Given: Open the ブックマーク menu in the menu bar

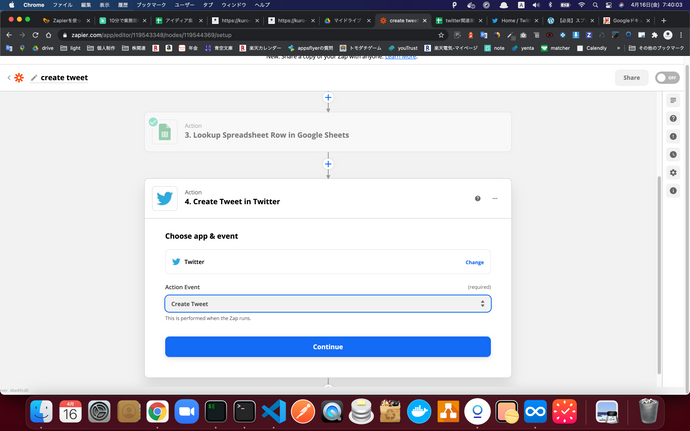Looking at the screenshot, I should (x=151, y=5).
